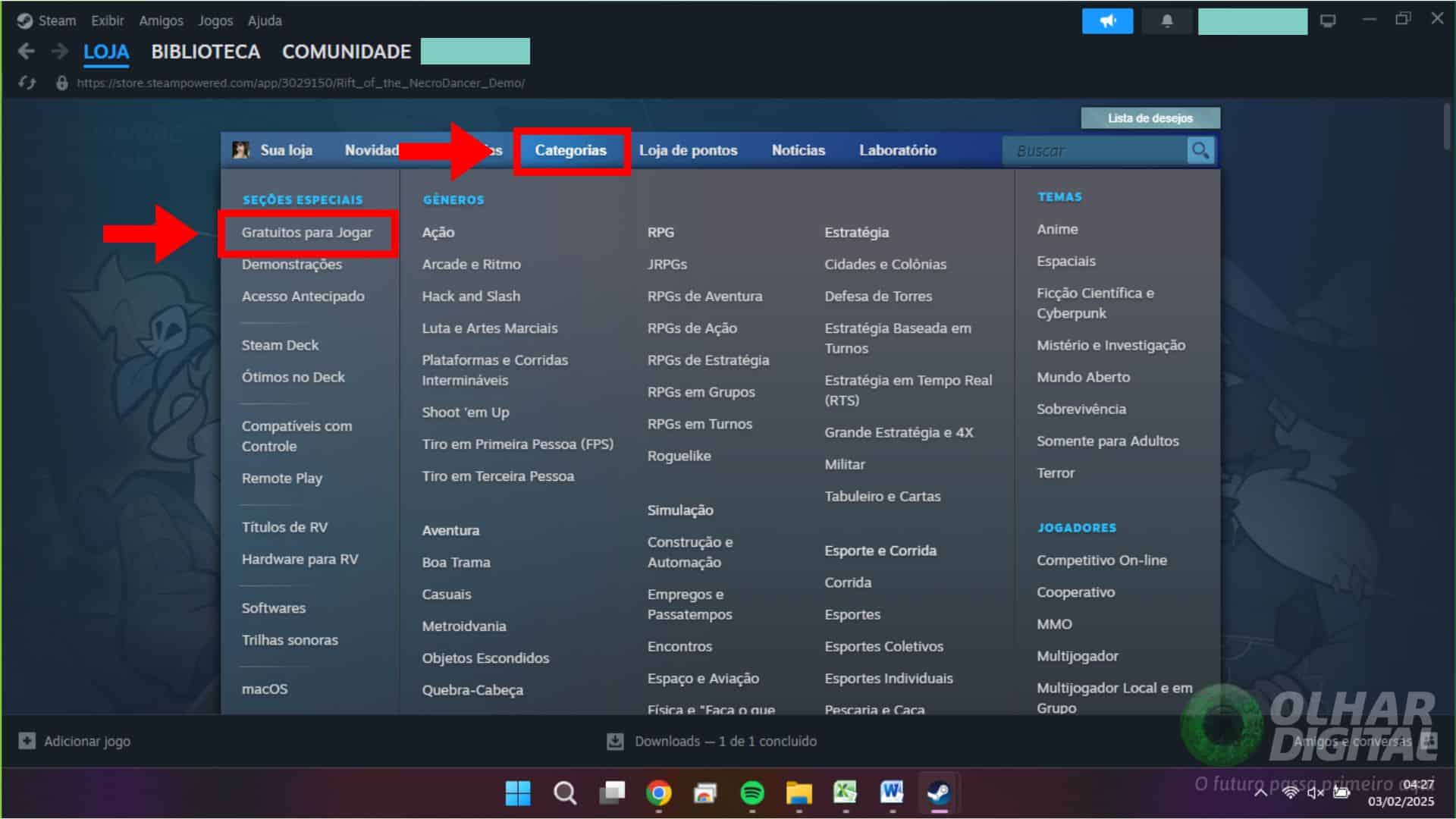The height and width of the screenshot is (819, 1456).
Task: Click the Wi-Fi tray icon
Action: click(x=1290, y=792)
